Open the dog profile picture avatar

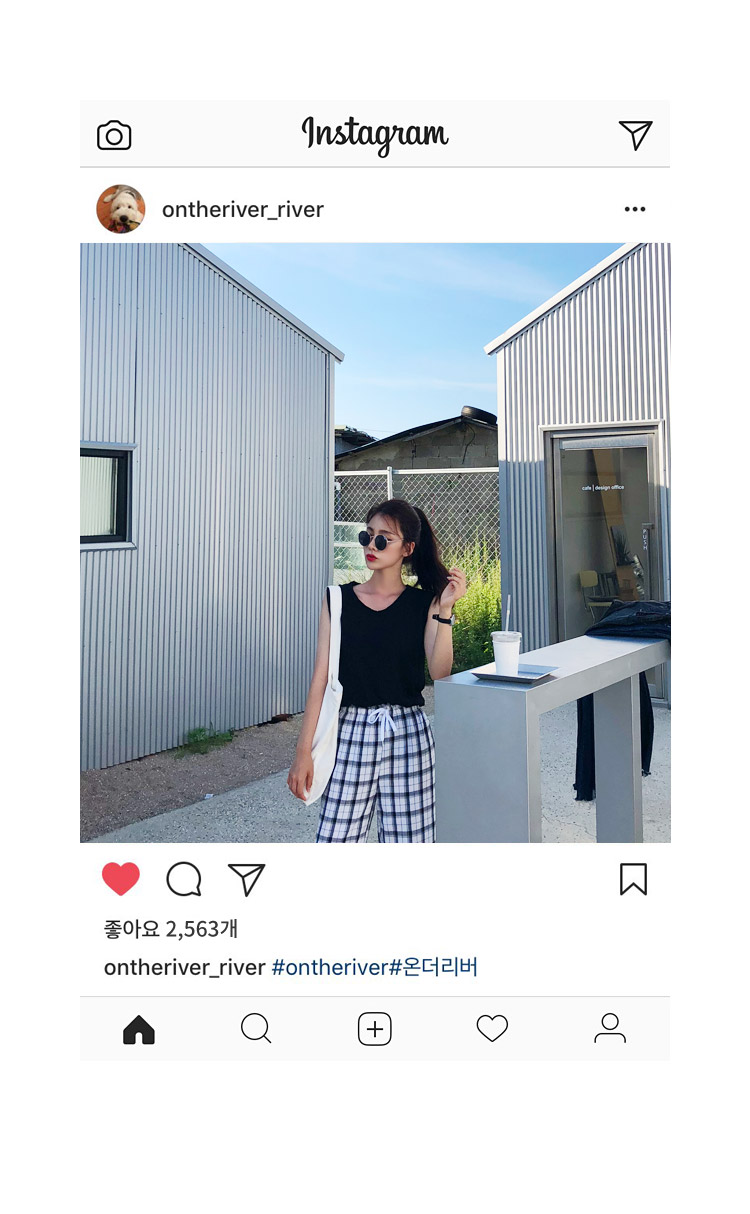coord(121,209)
